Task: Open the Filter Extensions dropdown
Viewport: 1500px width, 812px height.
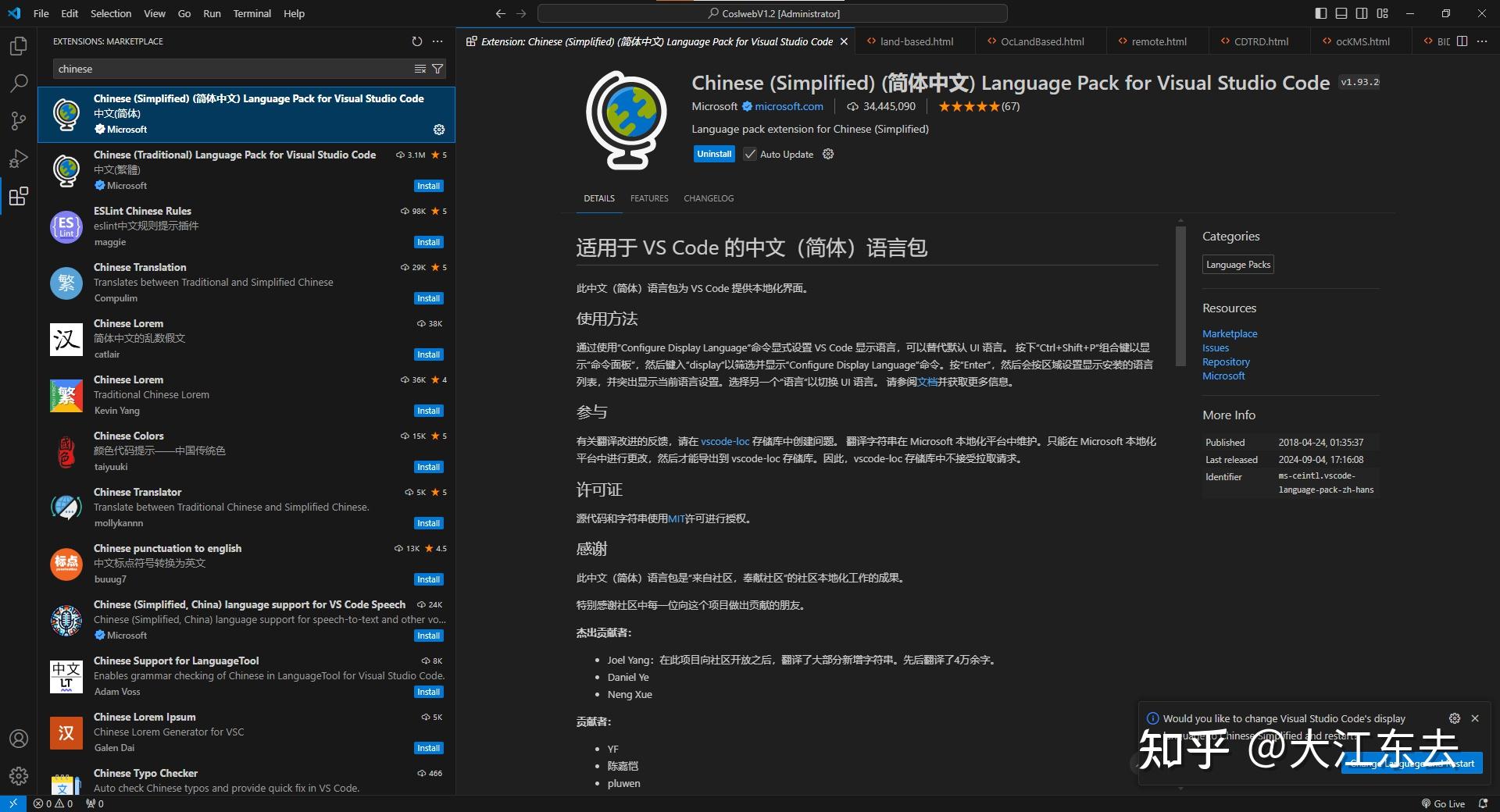Action: pos(437,69)
